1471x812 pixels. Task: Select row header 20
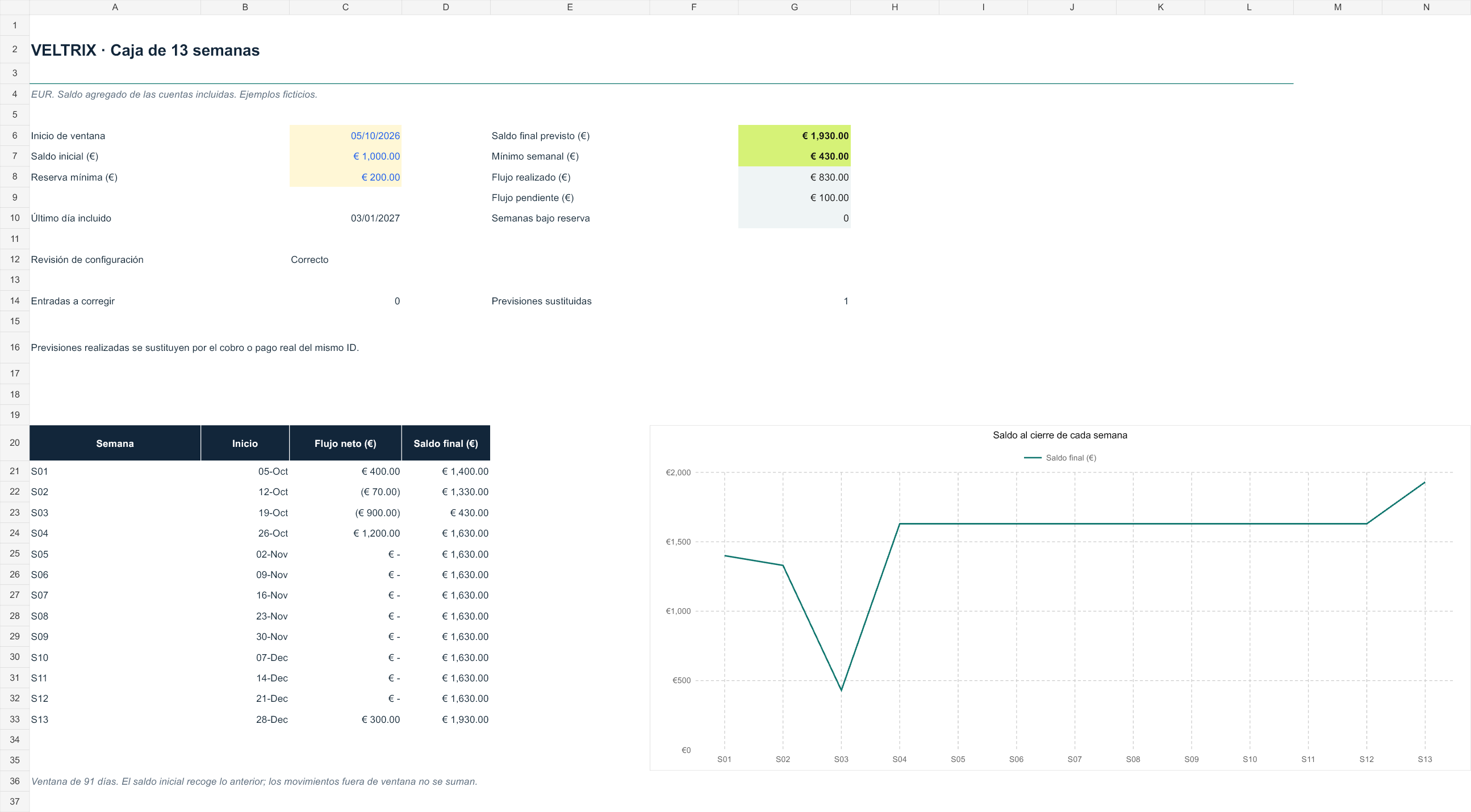point(15,443)
